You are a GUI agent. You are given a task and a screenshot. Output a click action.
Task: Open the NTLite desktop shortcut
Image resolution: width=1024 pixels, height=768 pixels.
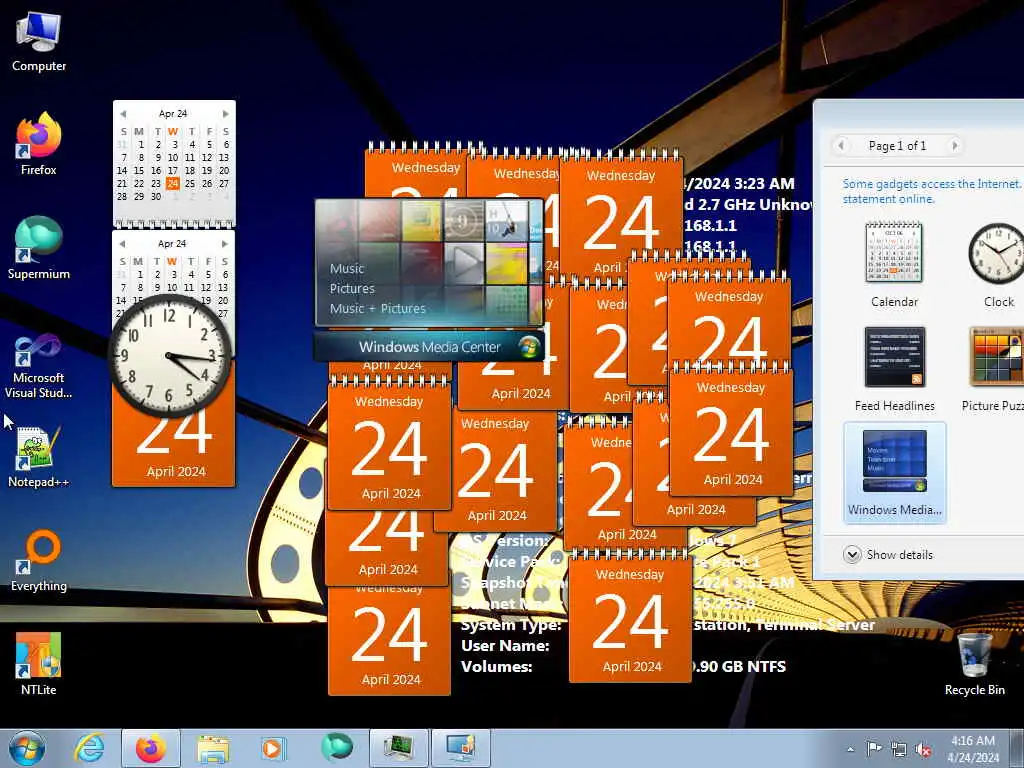coord(39,664)
